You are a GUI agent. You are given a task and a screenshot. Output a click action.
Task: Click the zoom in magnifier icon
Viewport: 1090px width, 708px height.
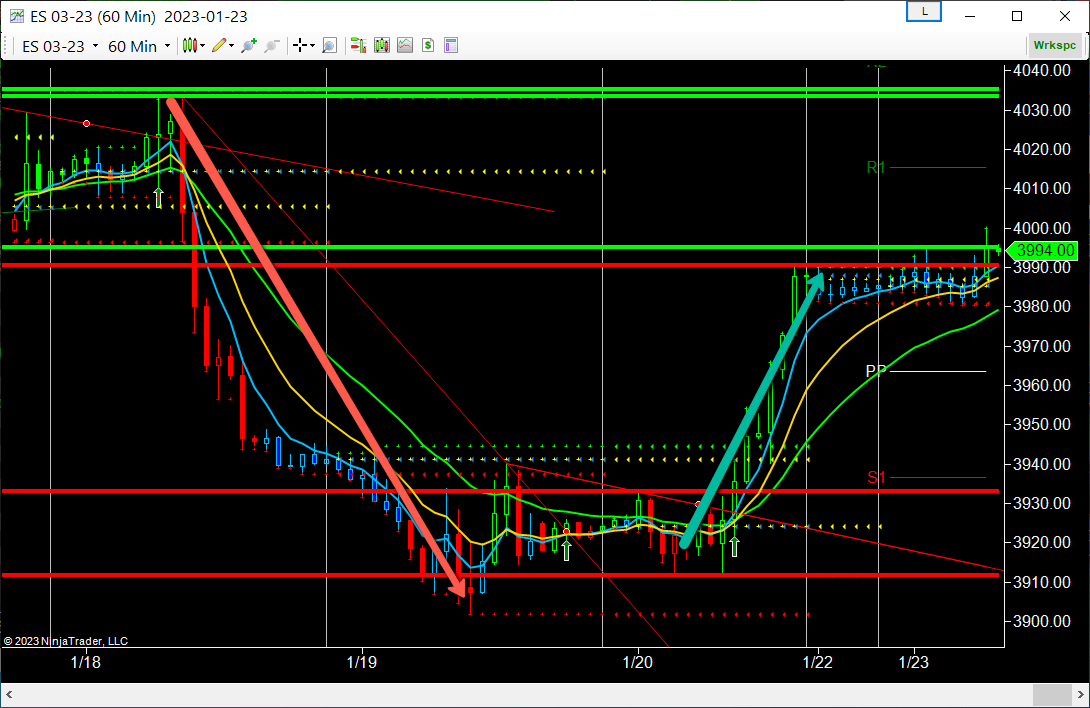coord(248,46)
